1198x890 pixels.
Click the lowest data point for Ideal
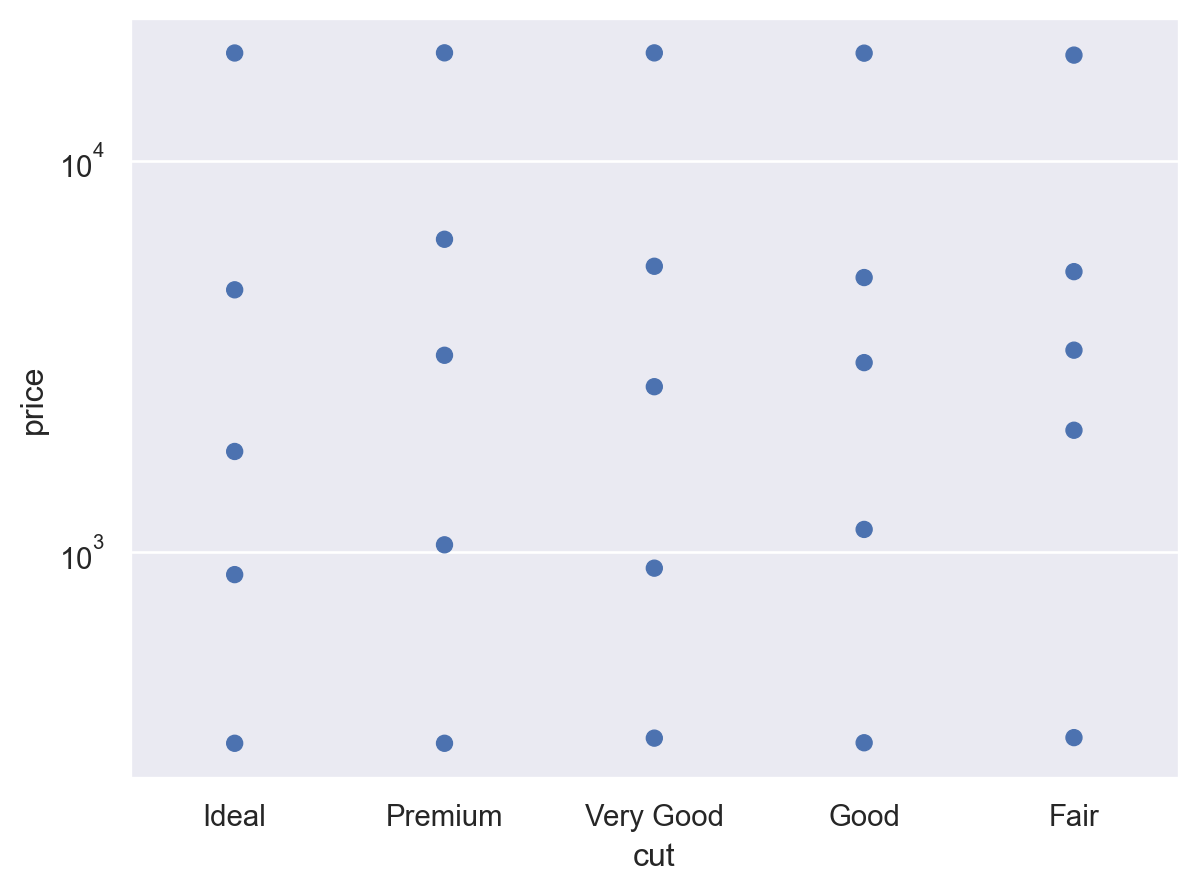coord(235,743)
